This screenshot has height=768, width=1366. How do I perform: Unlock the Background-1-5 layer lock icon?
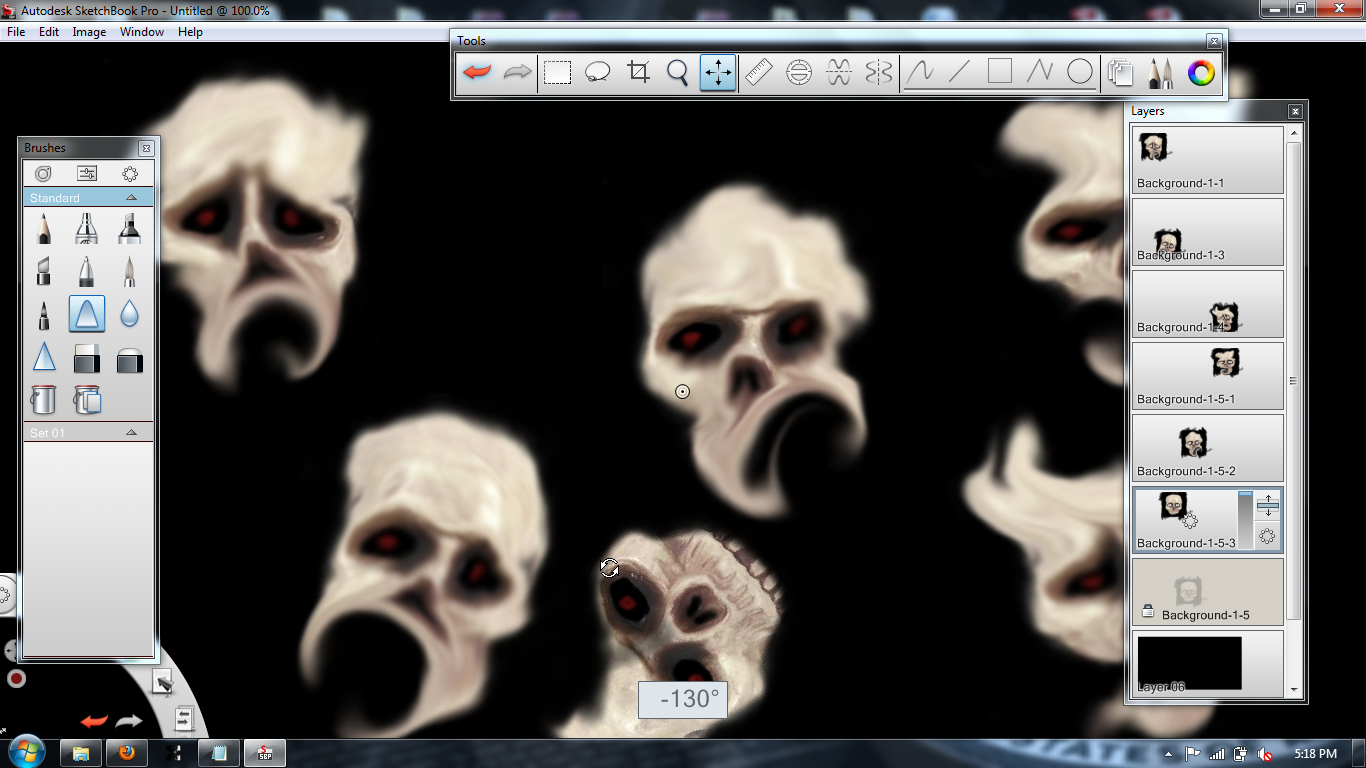pos(1148,612)
